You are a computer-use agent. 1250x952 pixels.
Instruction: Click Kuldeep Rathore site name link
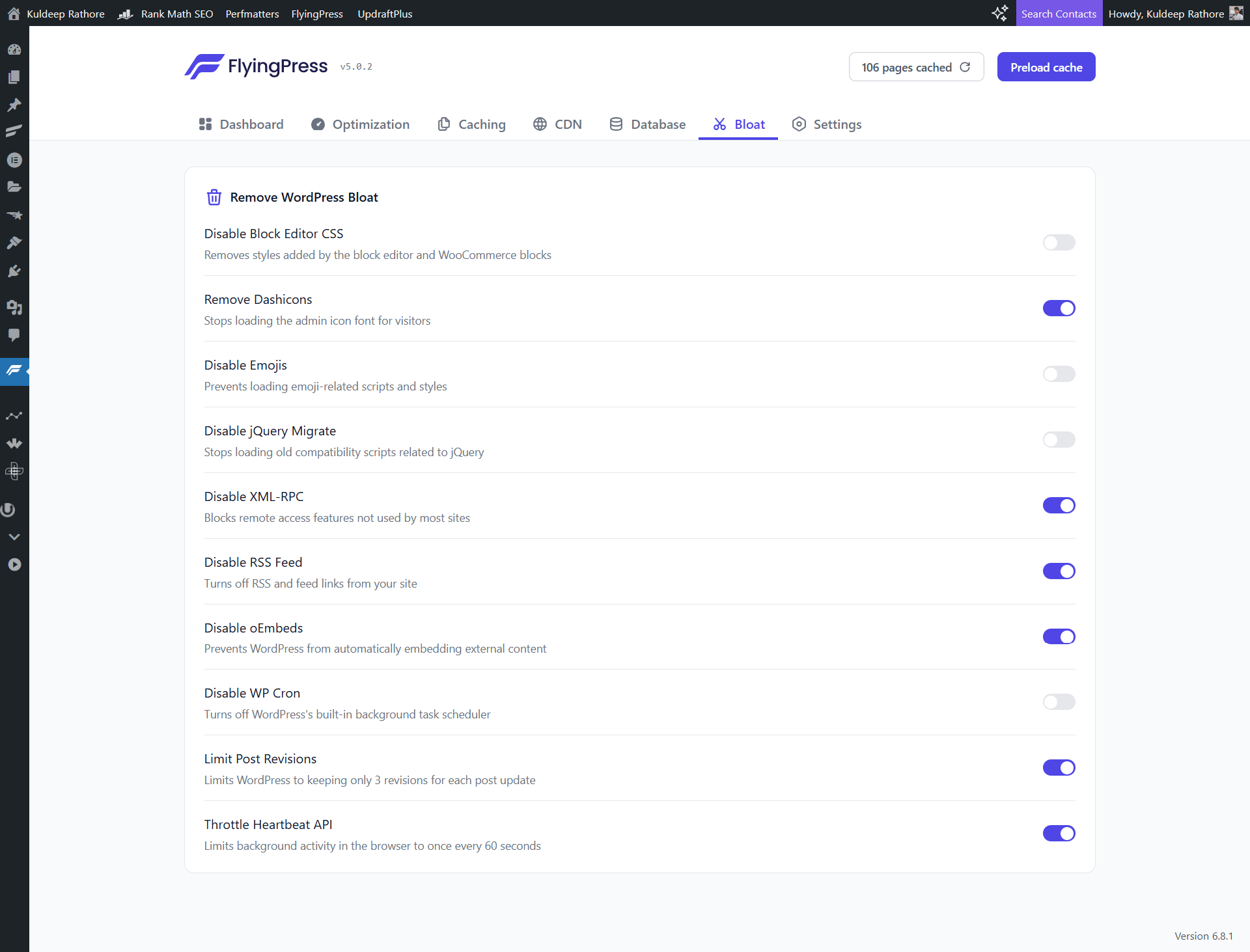66,14
